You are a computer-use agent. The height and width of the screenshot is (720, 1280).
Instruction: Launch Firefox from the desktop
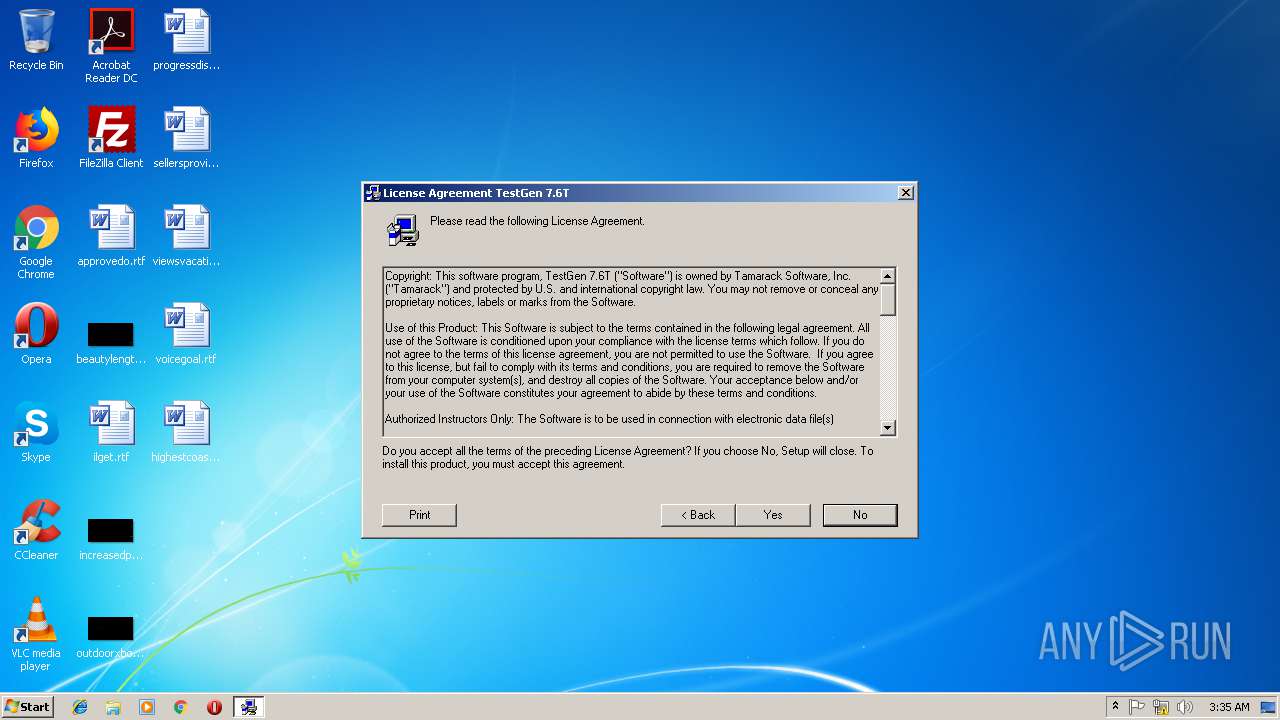36,138
